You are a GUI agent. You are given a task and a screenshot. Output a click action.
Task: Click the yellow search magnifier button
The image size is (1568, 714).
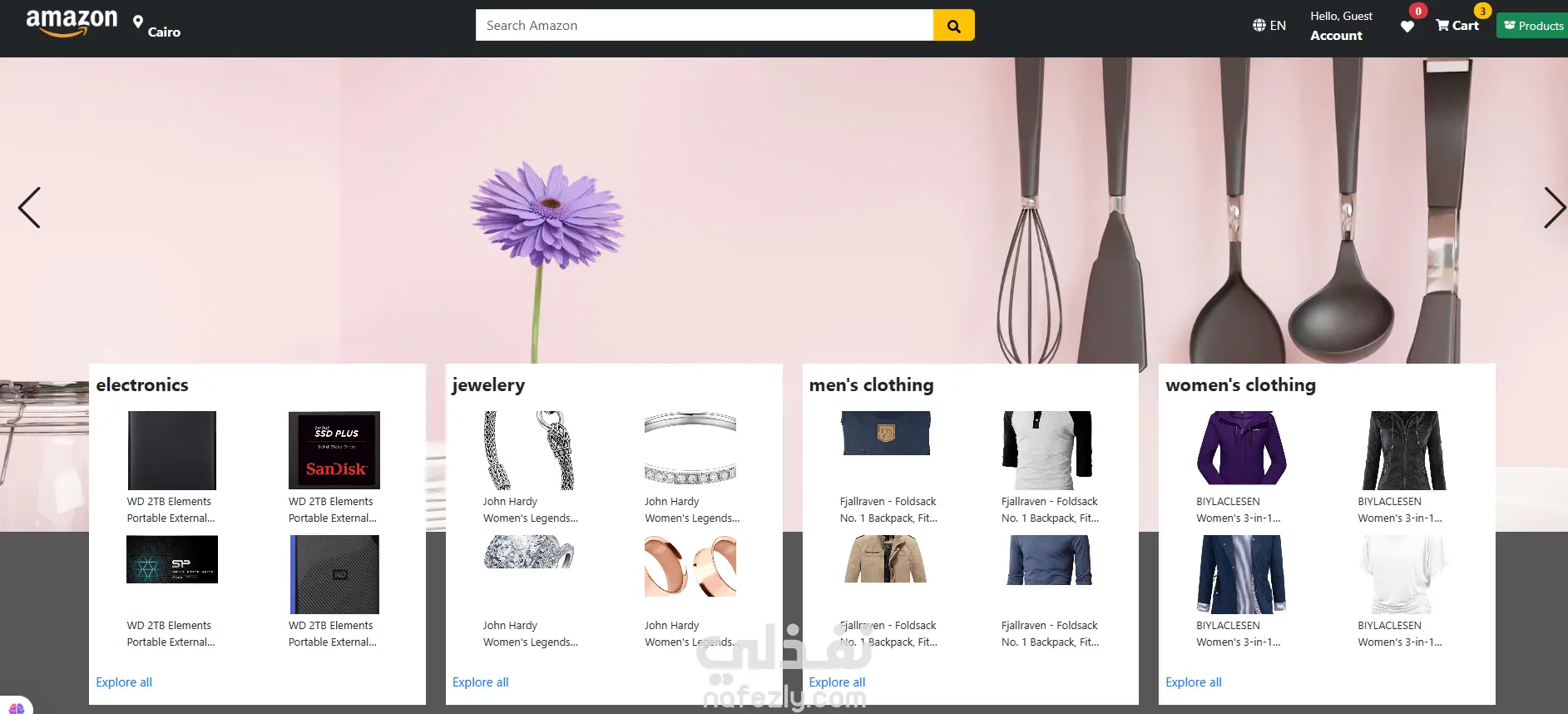953,26
